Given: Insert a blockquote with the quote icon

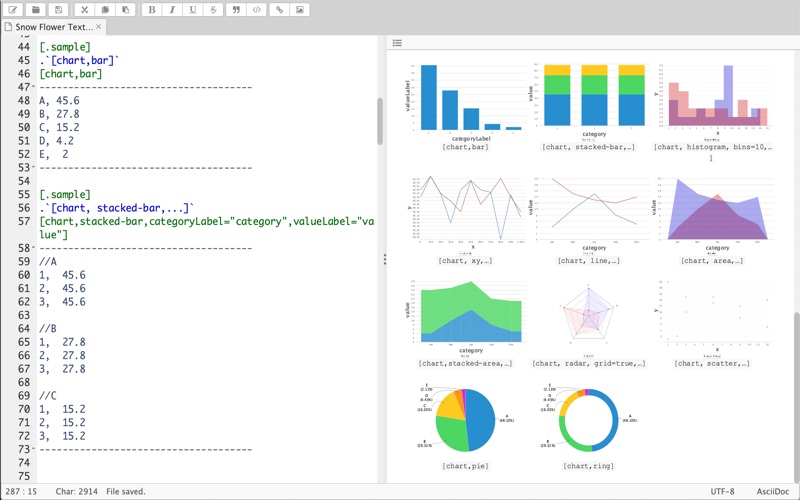Looking at the screenshot, I should coord(236,9).
